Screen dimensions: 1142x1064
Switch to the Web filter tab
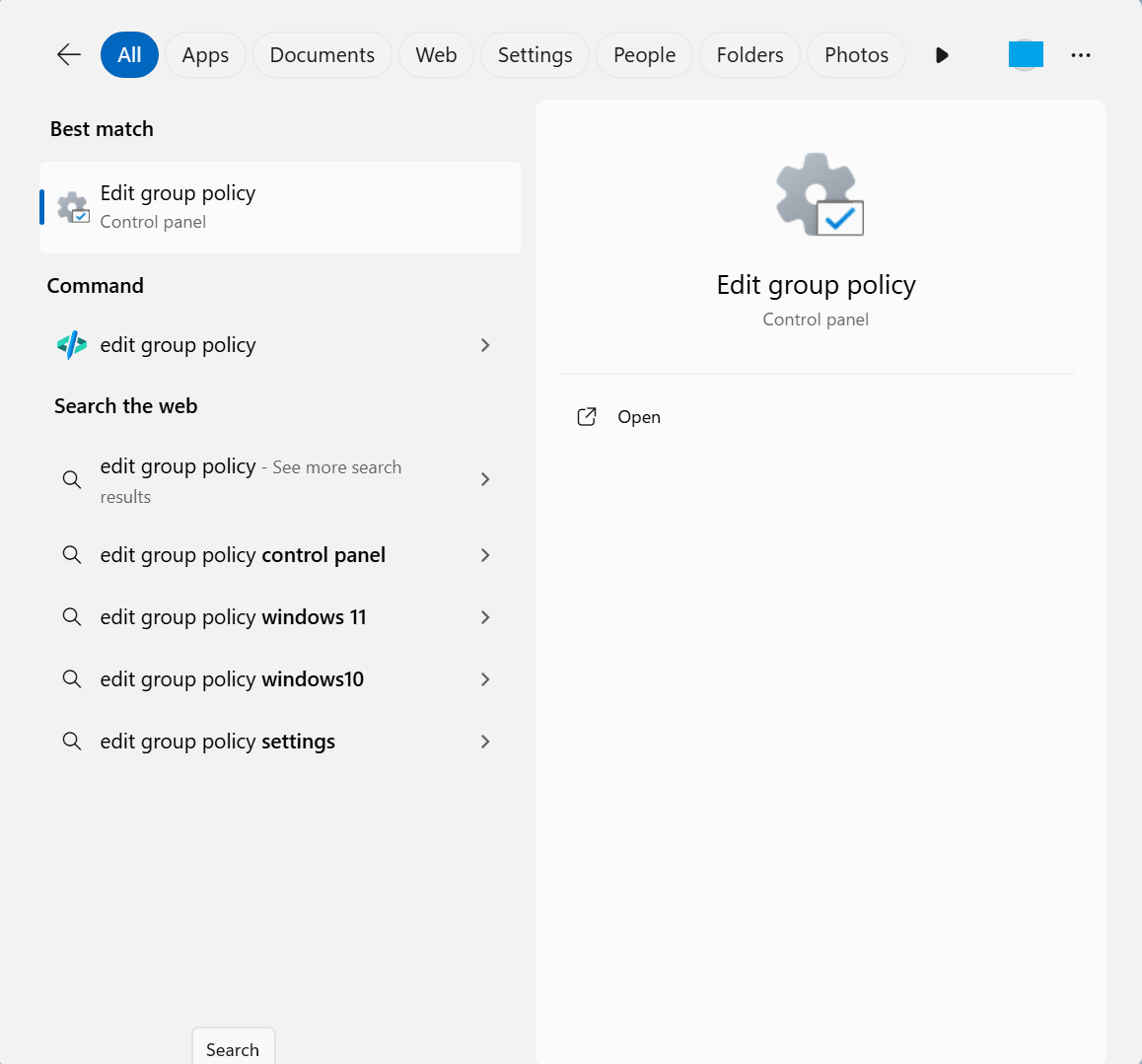click(436, 54)
